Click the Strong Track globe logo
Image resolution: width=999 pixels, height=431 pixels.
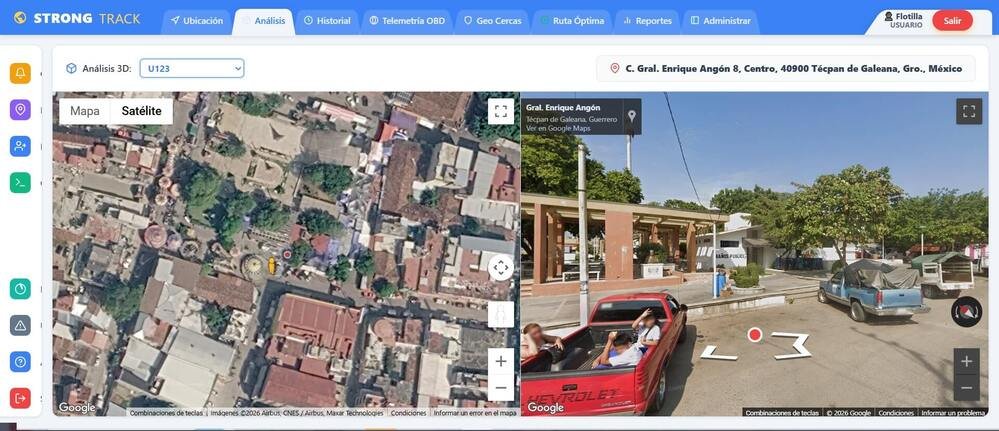(20, 18)
